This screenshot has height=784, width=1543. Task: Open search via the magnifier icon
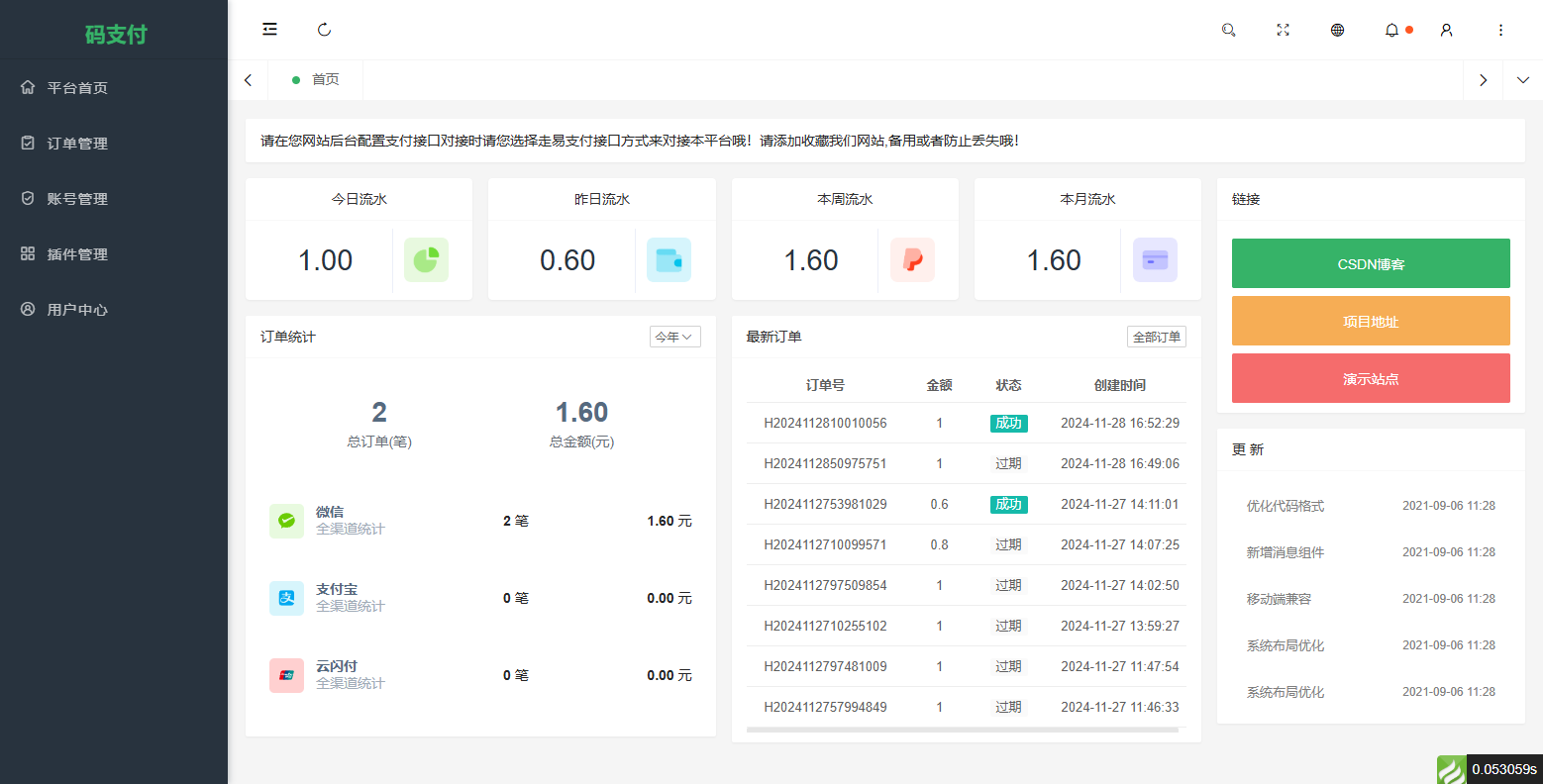(x=1228, y=30)
